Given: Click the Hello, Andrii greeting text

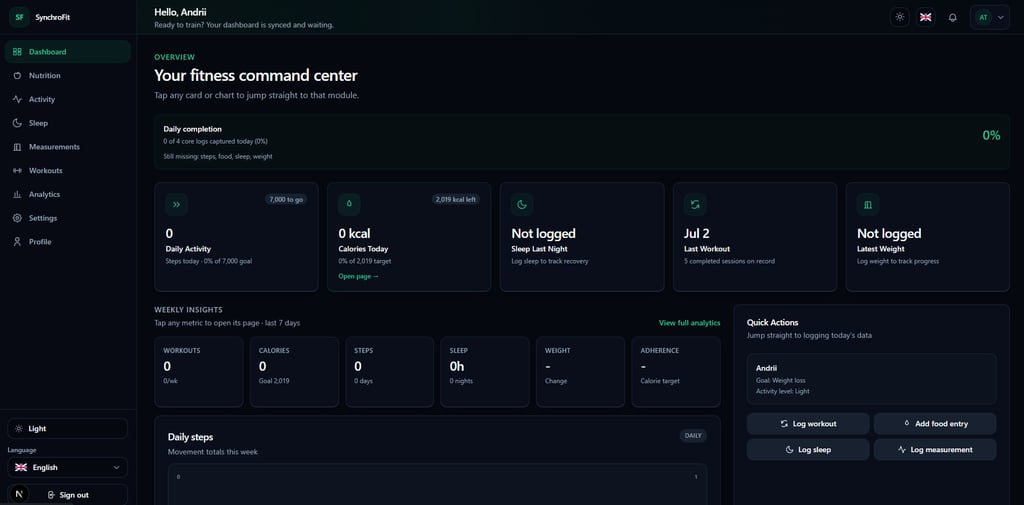Looking at the screenshot, I should tap(181, 12).
